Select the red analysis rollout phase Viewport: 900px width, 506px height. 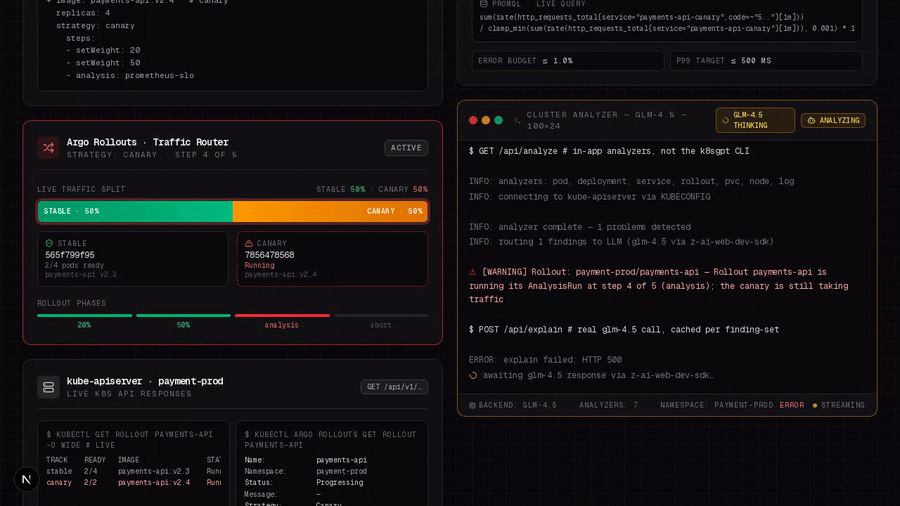coord(282,320)
